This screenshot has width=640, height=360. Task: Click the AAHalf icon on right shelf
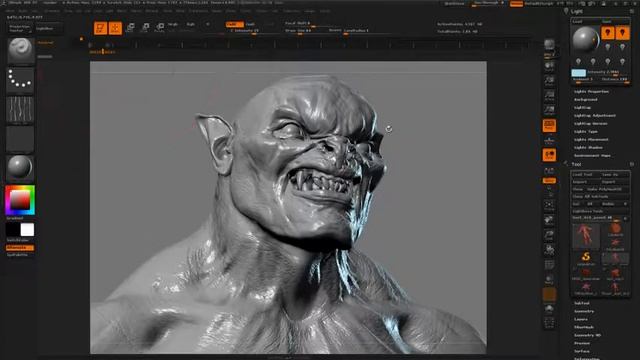[x=549, y=110]
